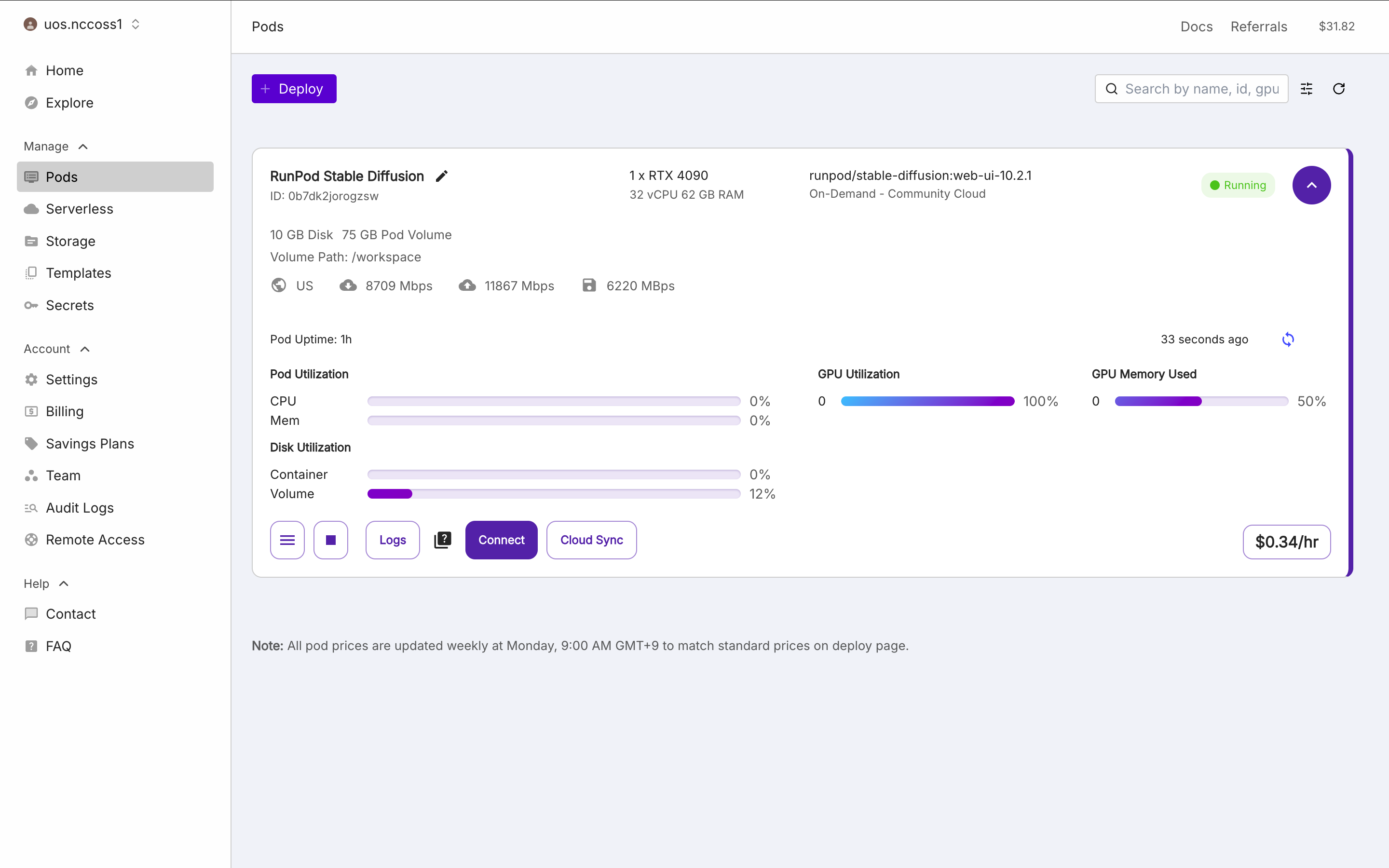Click the pencil icon to rename pod

pos(441,176)
